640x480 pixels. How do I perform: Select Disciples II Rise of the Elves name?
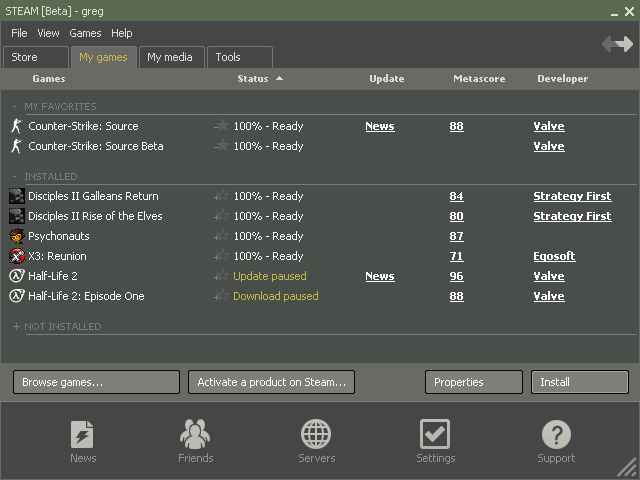(95, 216)
